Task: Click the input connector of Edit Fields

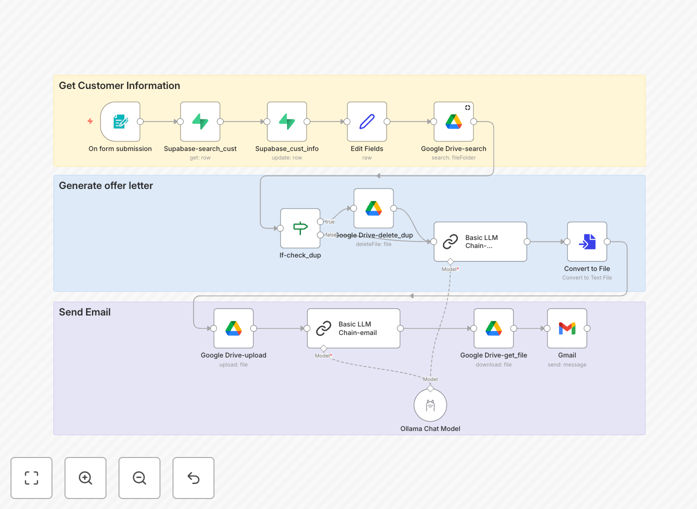Action: (347, 121)
